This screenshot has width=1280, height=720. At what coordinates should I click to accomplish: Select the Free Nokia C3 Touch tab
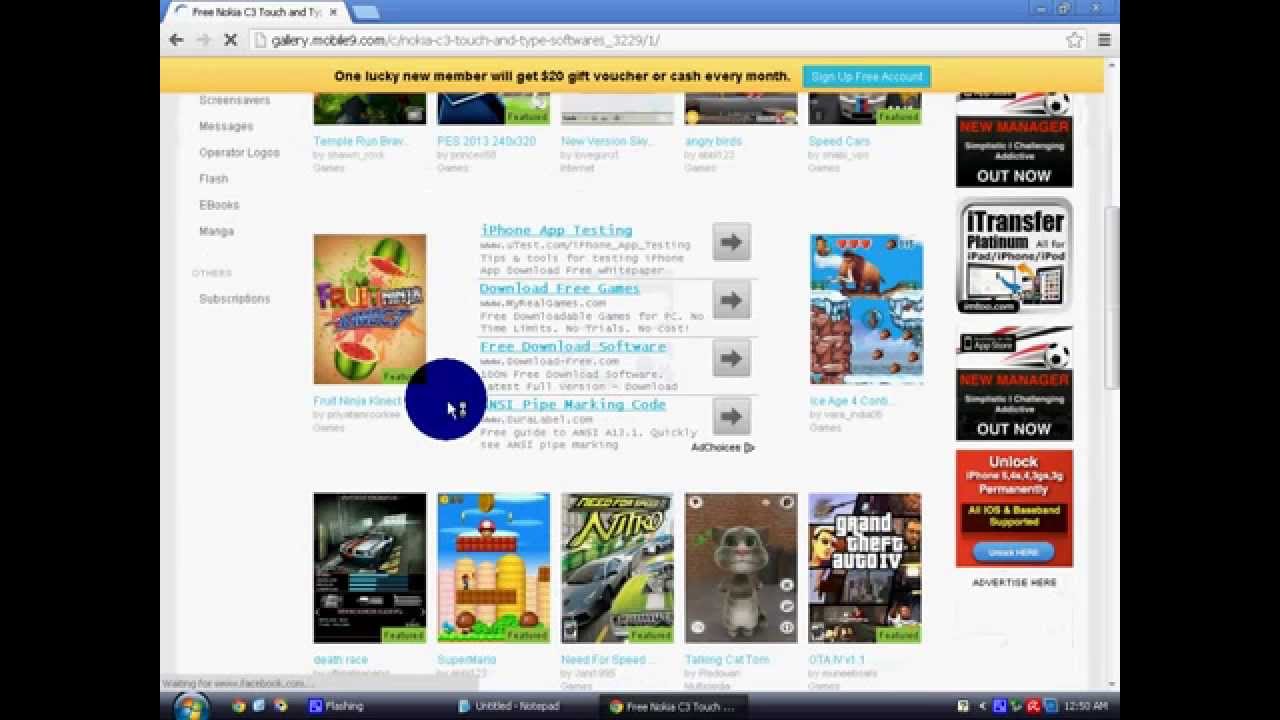(x=256, y=12)
